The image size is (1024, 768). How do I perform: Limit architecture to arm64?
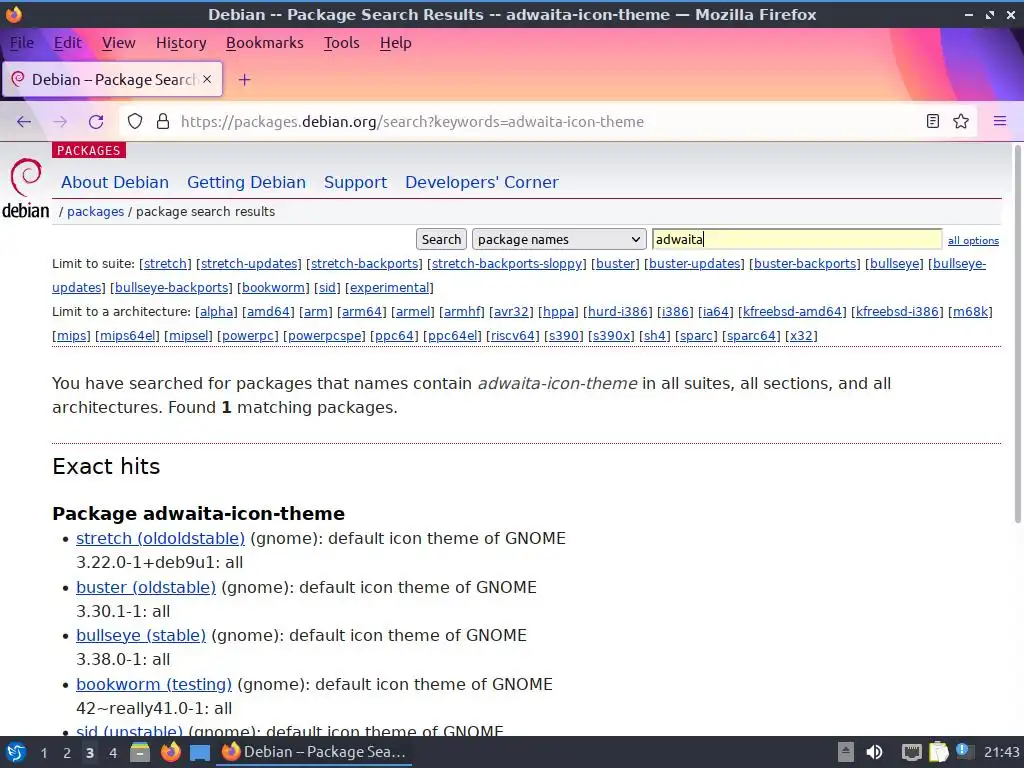(362, 312)
